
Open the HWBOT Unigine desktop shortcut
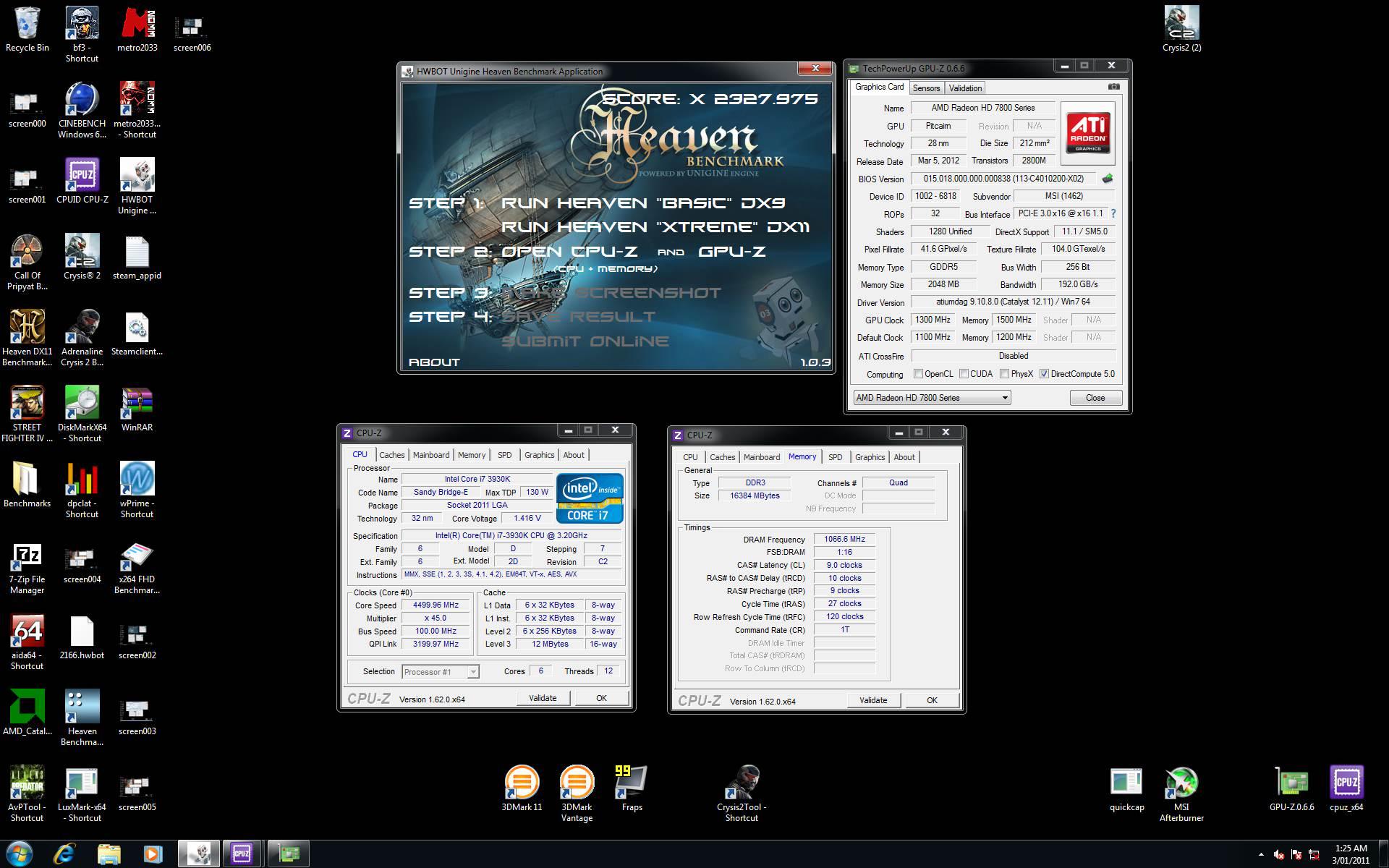coord(137,186)
